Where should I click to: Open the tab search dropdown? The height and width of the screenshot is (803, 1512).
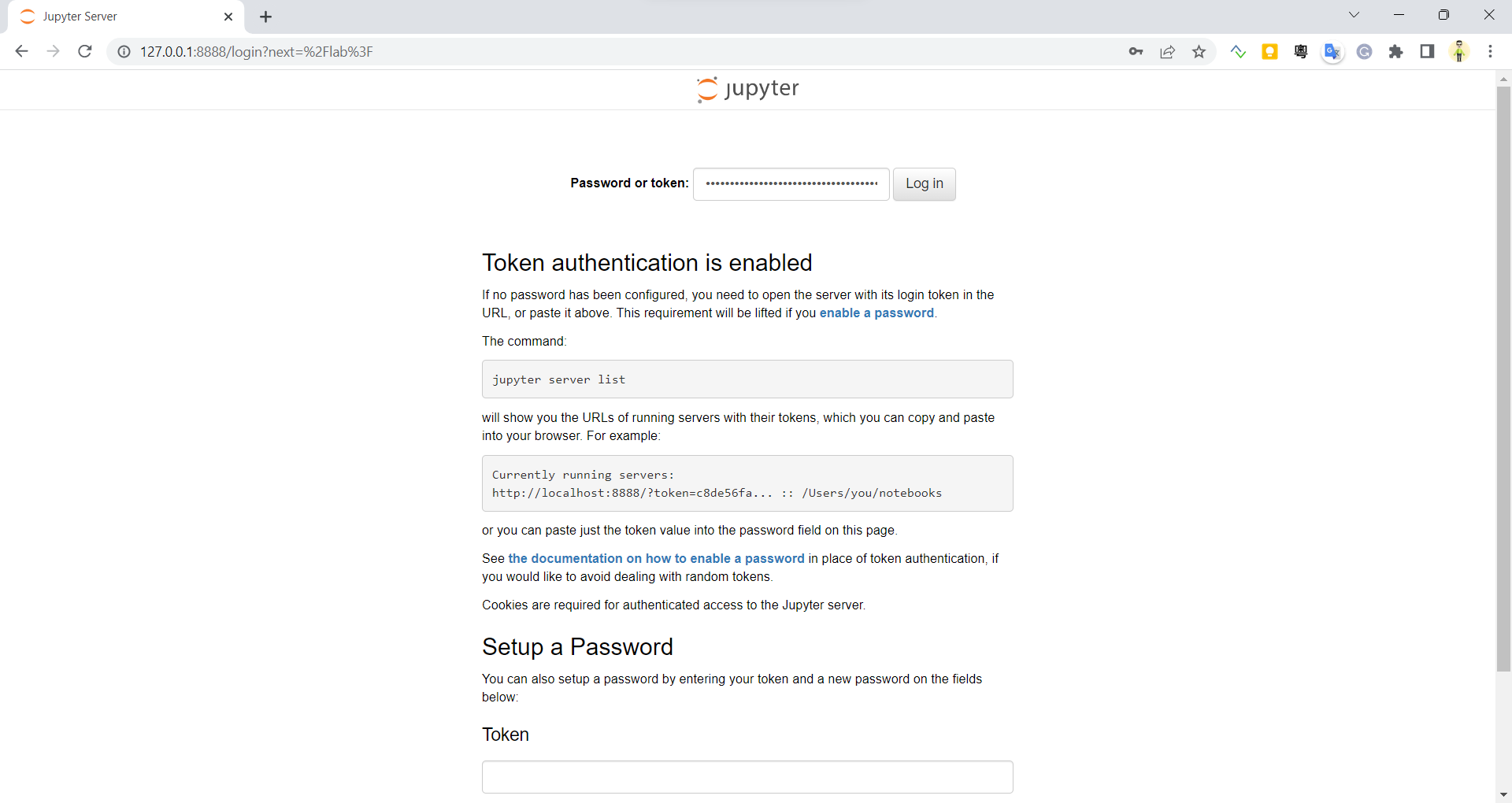pyautogui.click(x=1354, y=15)
